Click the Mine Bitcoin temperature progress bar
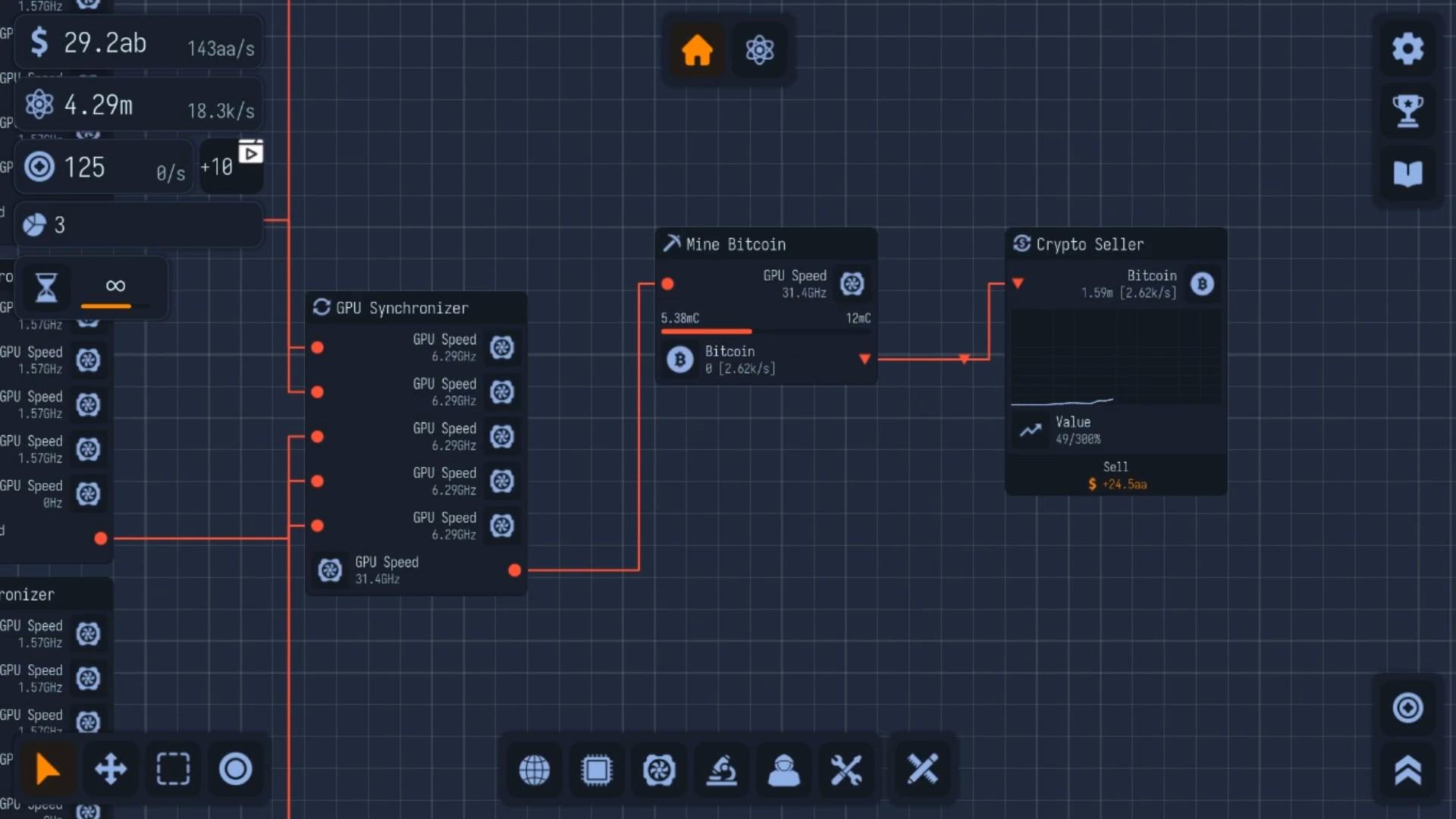The height and width of the screenshot is (819, 1456). tap(766, 331)
